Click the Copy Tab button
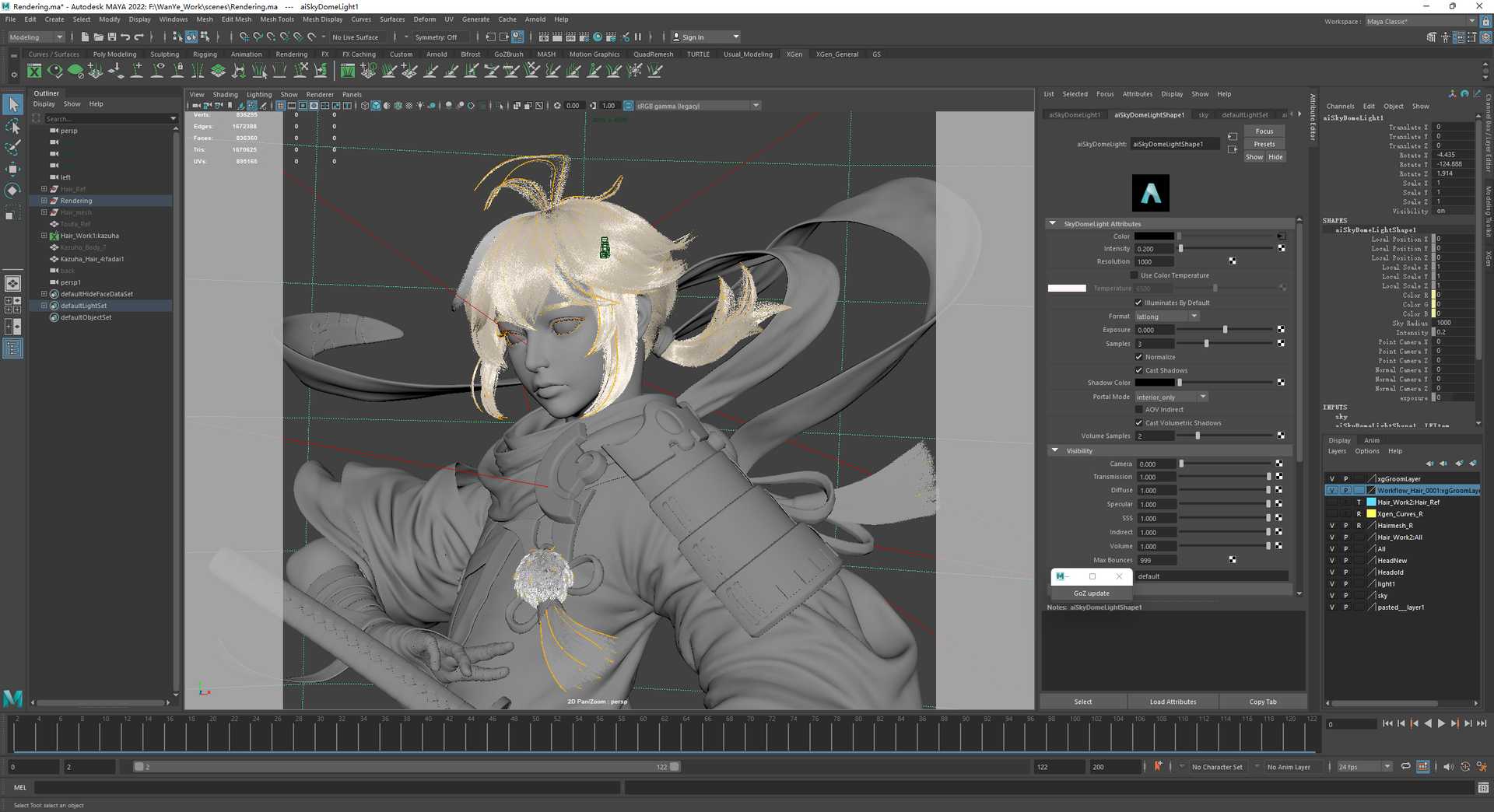Viewport: 1494px width, 812px height. tap(1262, 702)
